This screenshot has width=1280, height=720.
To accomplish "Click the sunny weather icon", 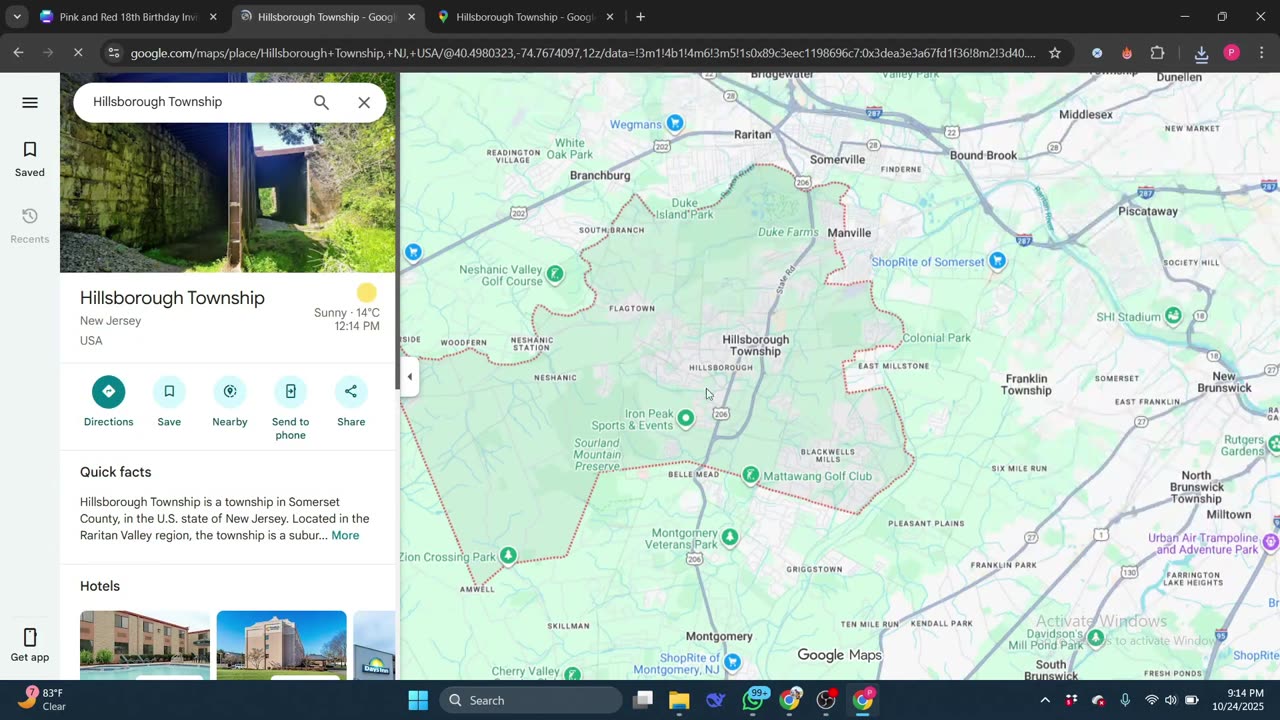I will [367, 293].
